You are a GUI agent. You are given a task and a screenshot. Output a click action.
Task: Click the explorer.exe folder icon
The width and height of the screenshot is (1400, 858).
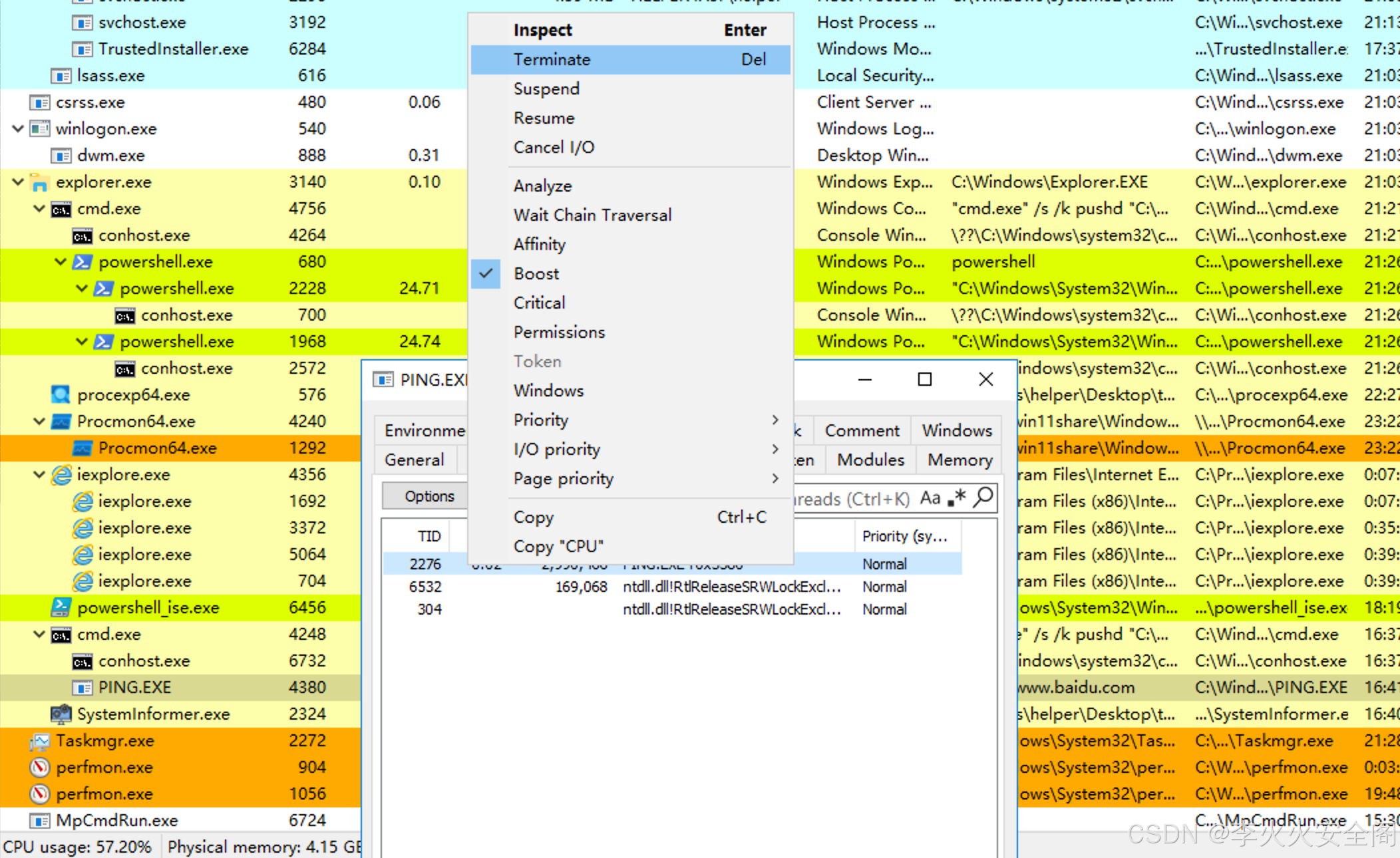pos(40,182)
